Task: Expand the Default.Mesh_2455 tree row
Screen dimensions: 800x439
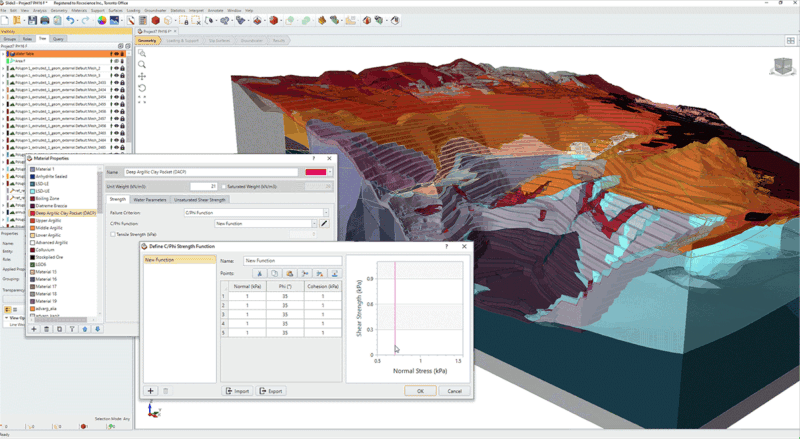Action: tap(3, 104)
